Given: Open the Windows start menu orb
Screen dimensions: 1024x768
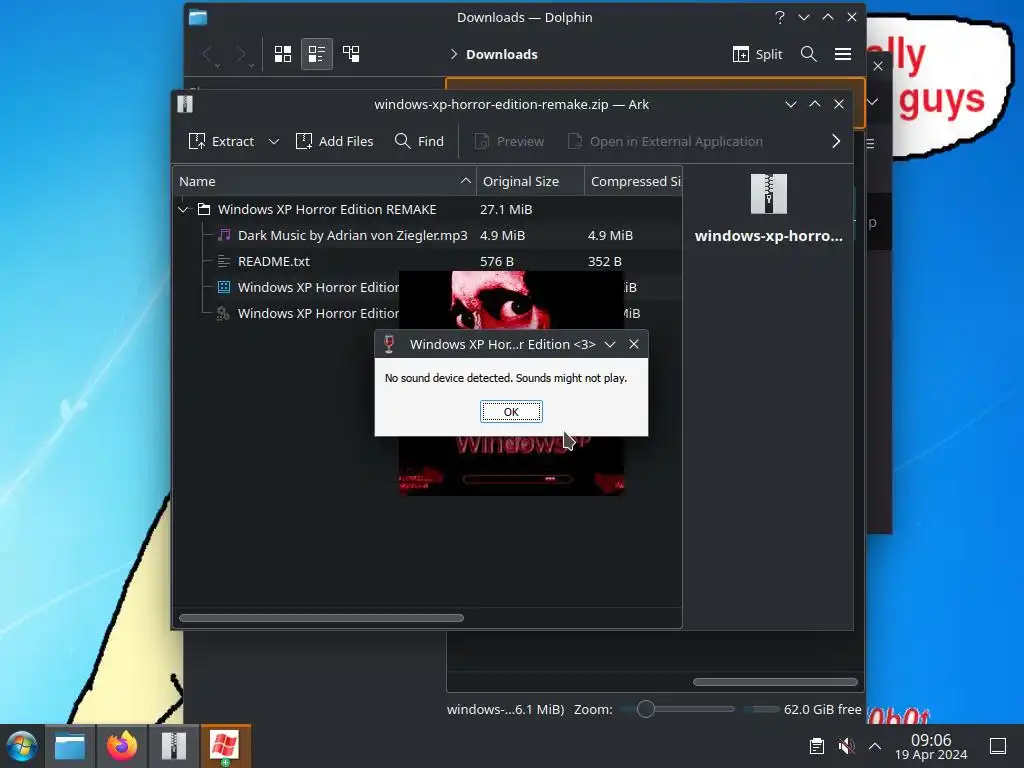Looking at the screenshot, I should point(22,746).
